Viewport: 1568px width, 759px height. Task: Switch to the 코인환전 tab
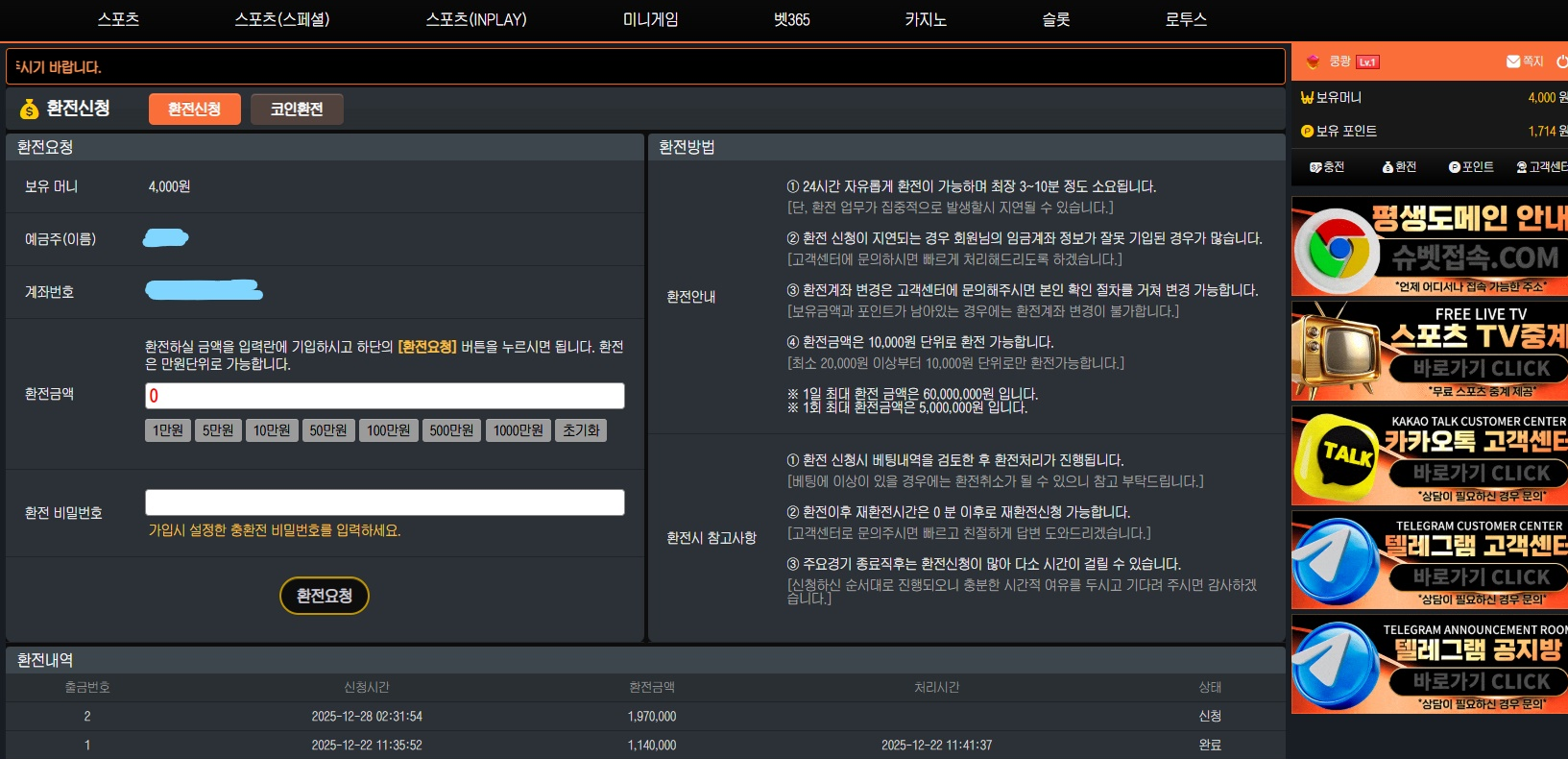coord(297,110)
